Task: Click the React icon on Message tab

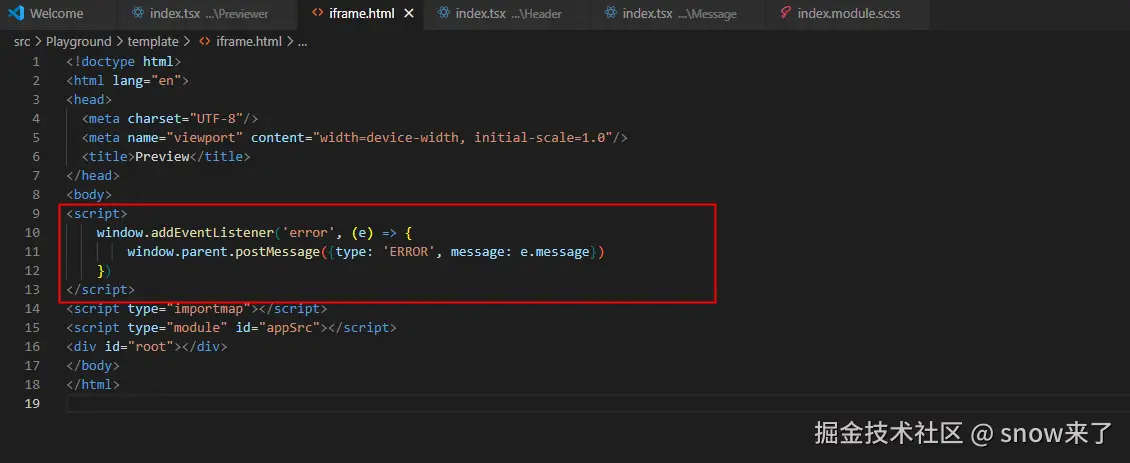Action: point(610,14)
